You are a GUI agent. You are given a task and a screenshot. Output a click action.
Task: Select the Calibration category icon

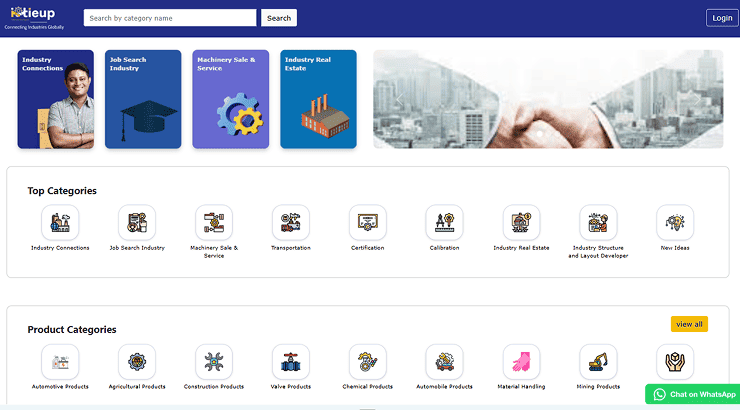coord(444,222)
